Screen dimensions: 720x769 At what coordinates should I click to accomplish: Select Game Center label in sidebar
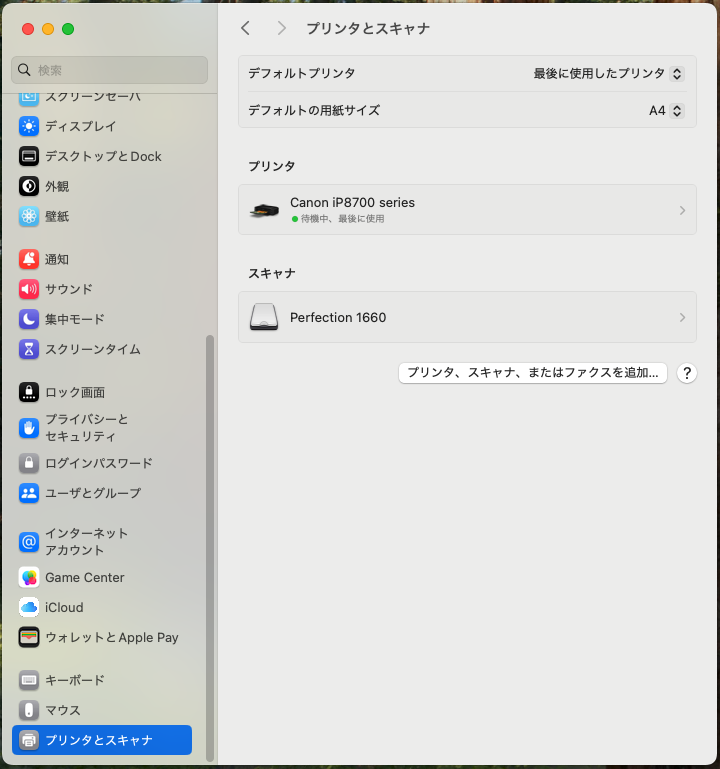click(85, 577)
